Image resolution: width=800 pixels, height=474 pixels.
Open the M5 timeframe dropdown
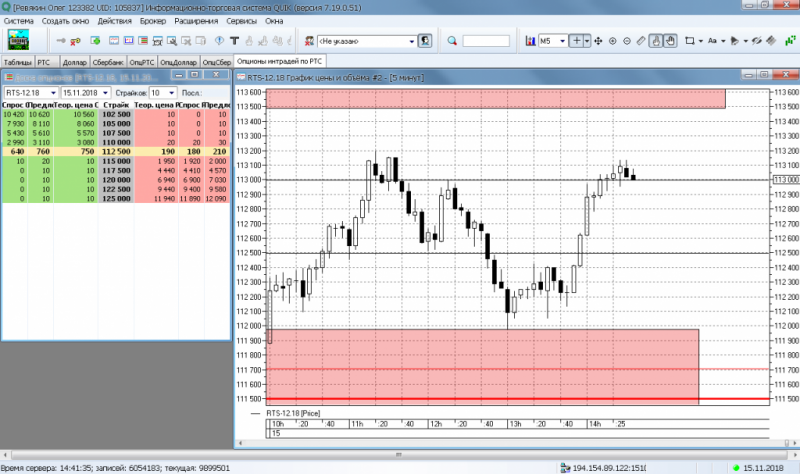(x=563, y=41)
